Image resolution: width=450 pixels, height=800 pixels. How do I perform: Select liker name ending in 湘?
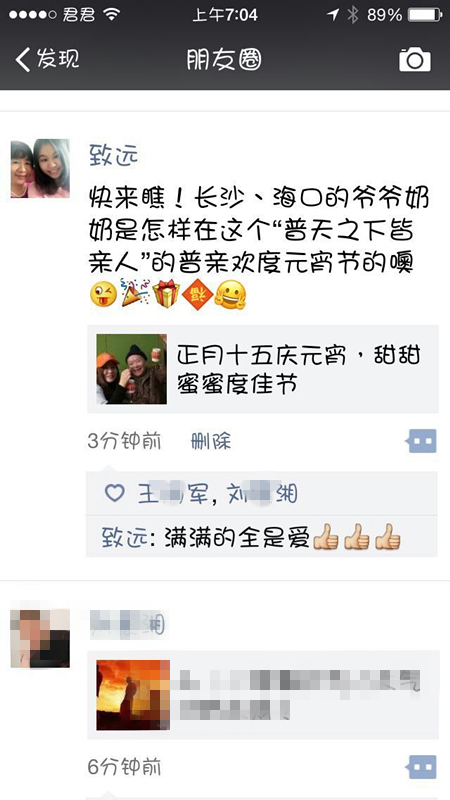[262, 493]
